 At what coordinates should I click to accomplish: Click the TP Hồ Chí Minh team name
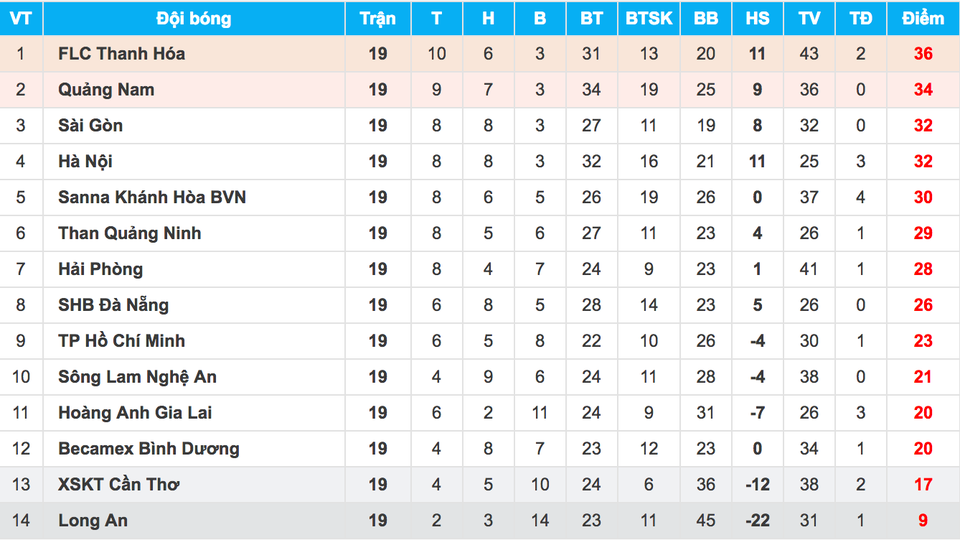[x=121, y=341]
